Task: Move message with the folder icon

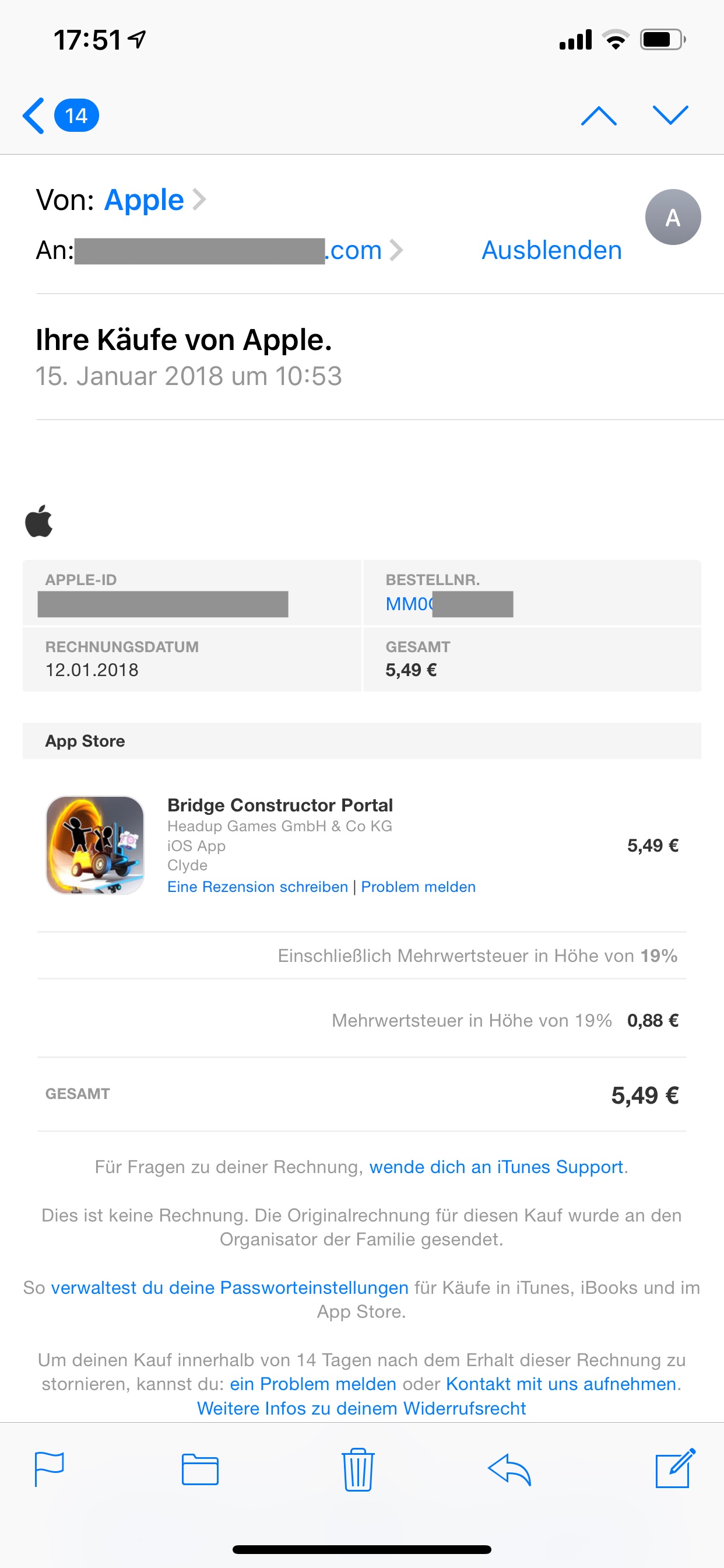Action: pyautogui.click(x=200, y=1469)
